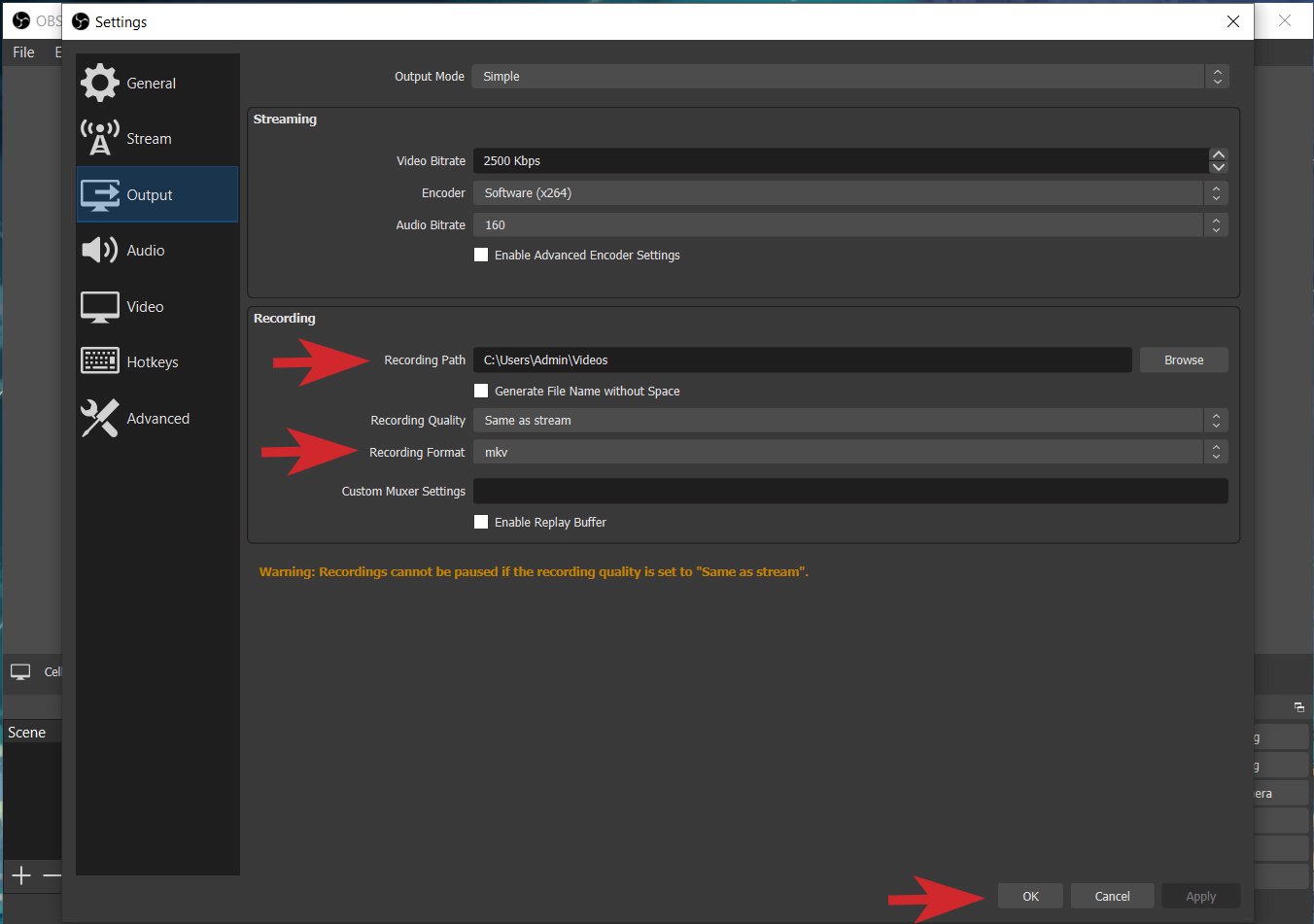1314x924 pixels.
Task: Open Hotkeys keyboard icon
Action: click(99, 361)
